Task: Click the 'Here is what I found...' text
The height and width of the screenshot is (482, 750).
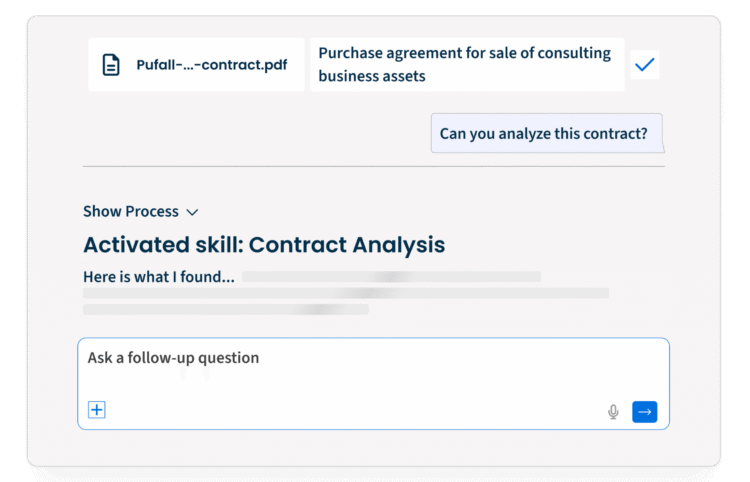Action: pyautogui.click(x=159, y=277)
